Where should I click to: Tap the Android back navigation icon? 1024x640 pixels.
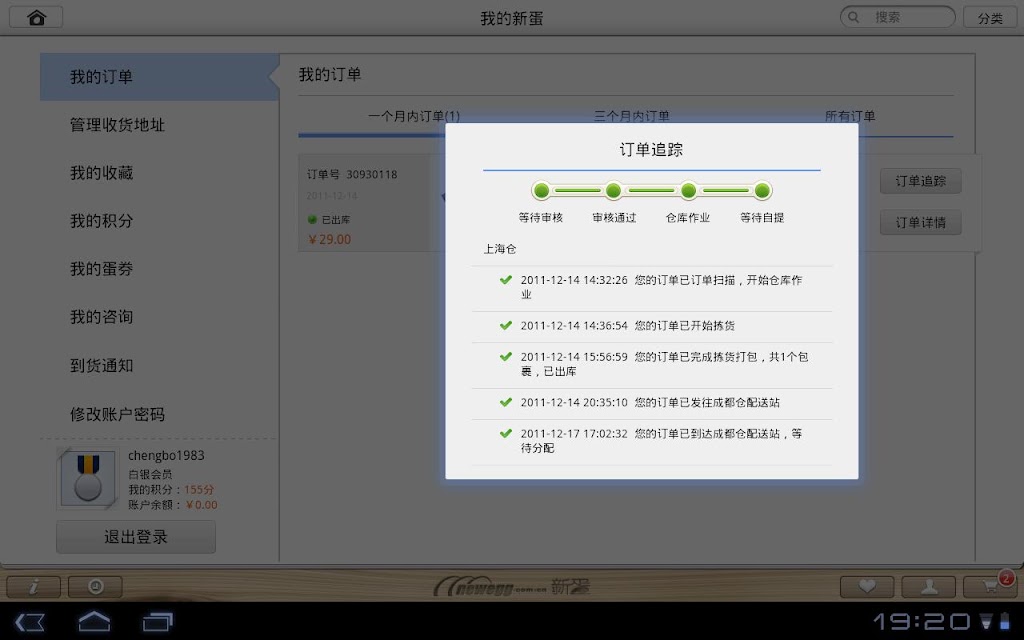(30, 622)
